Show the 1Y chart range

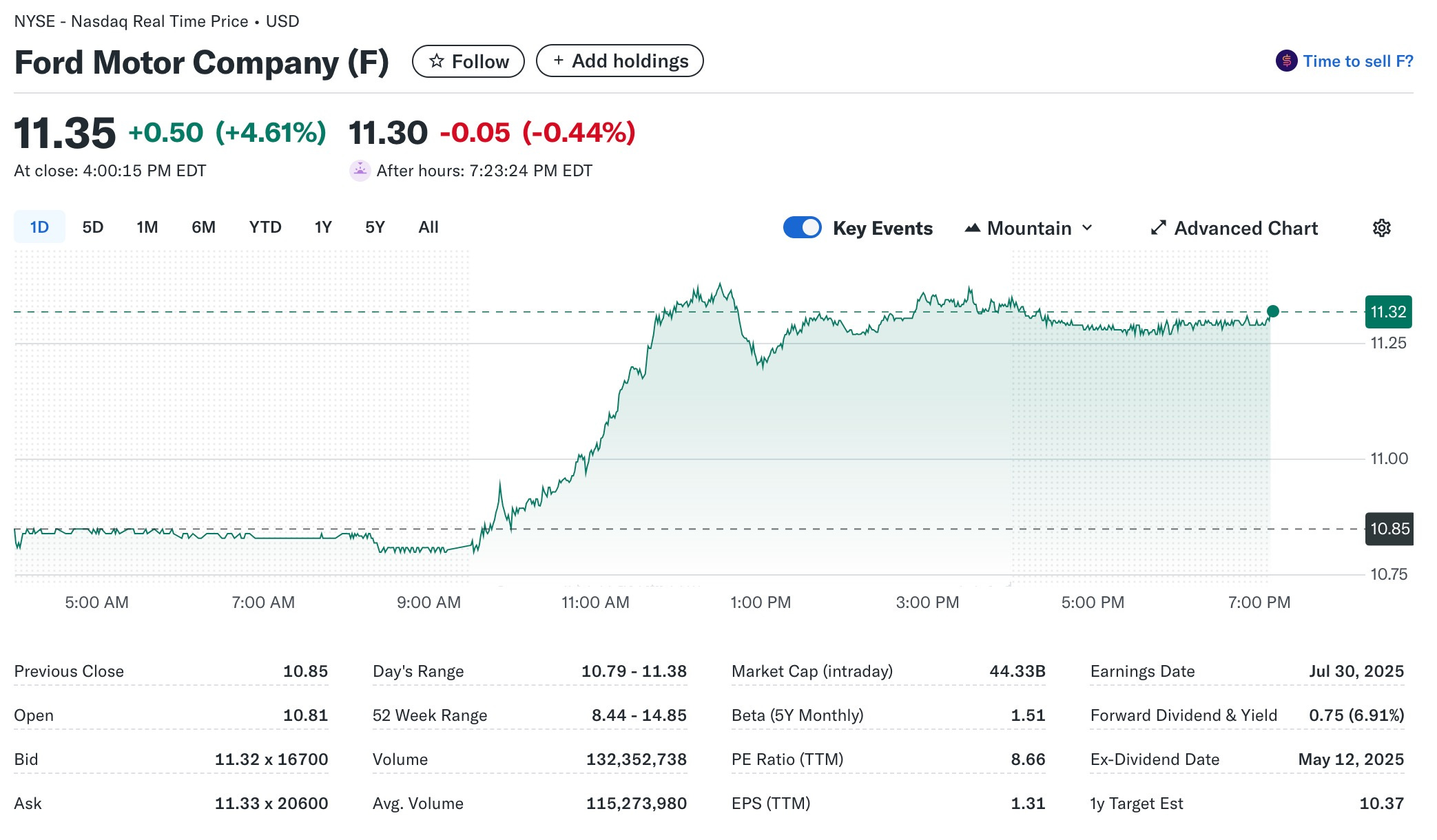[x=323, y=227]
